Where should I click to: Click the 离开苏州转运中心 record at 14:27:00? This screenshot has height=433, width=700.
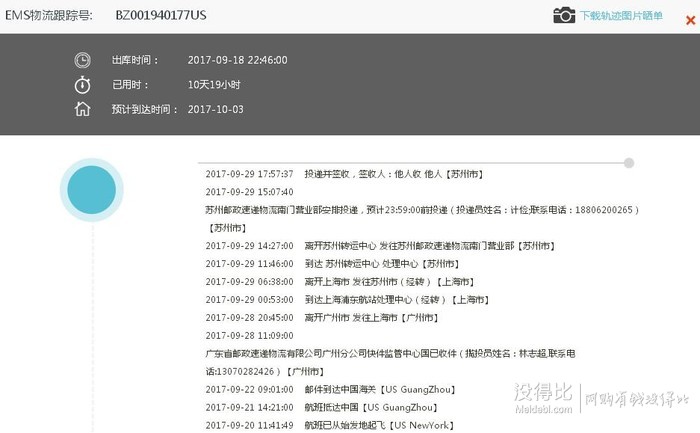click(380, 246)
